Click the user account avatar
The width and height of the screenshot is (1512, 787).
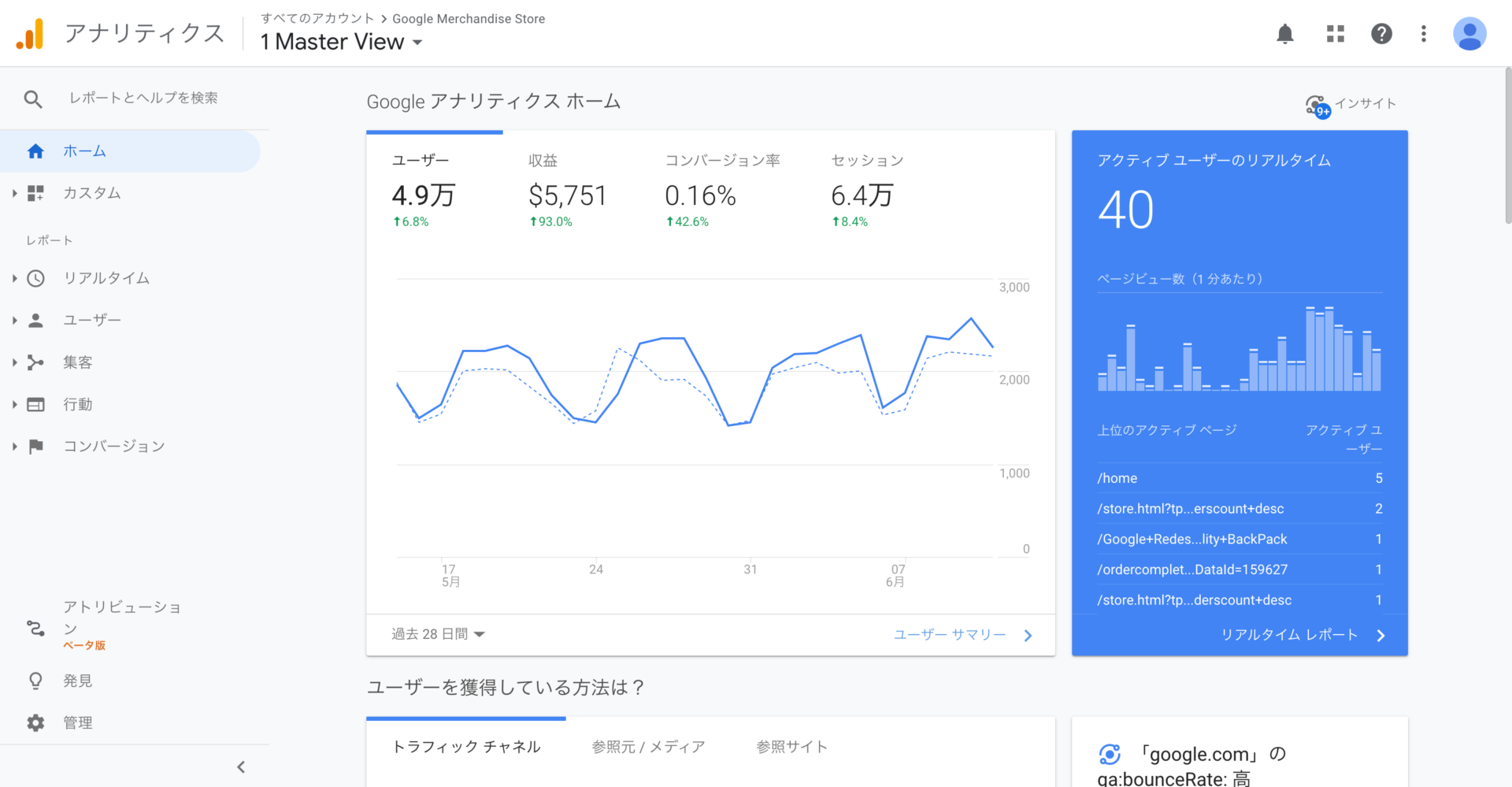pyautogui.click(x=1469, y=34)
